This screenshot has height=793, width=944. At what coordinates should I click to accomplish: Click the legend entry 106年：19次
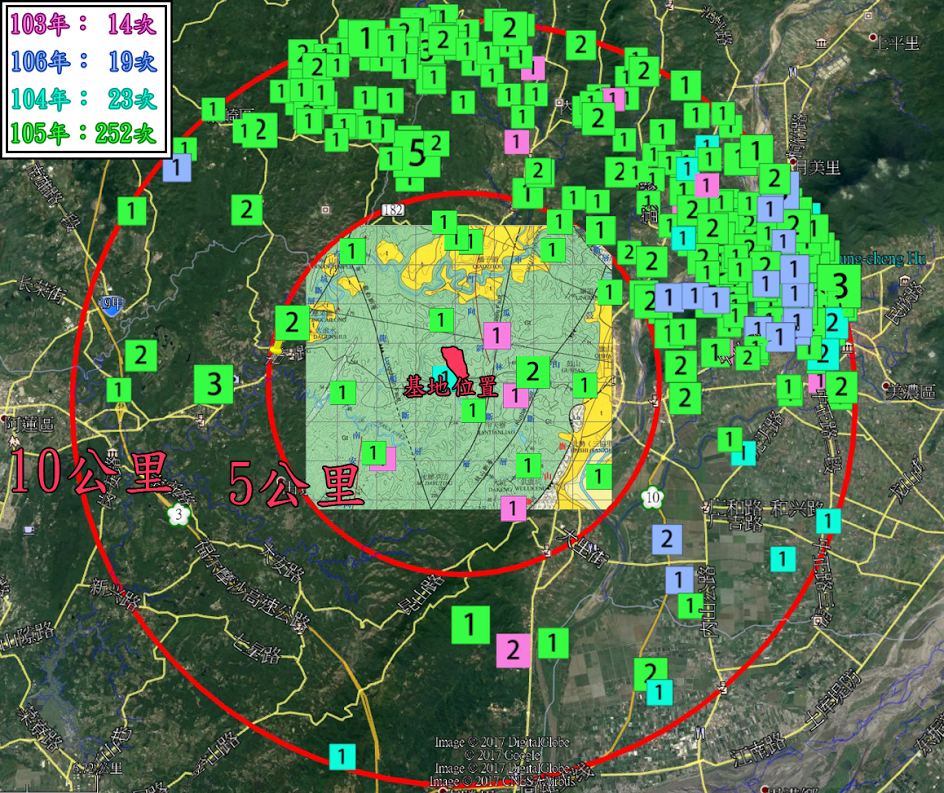click(x=84, y=61)
